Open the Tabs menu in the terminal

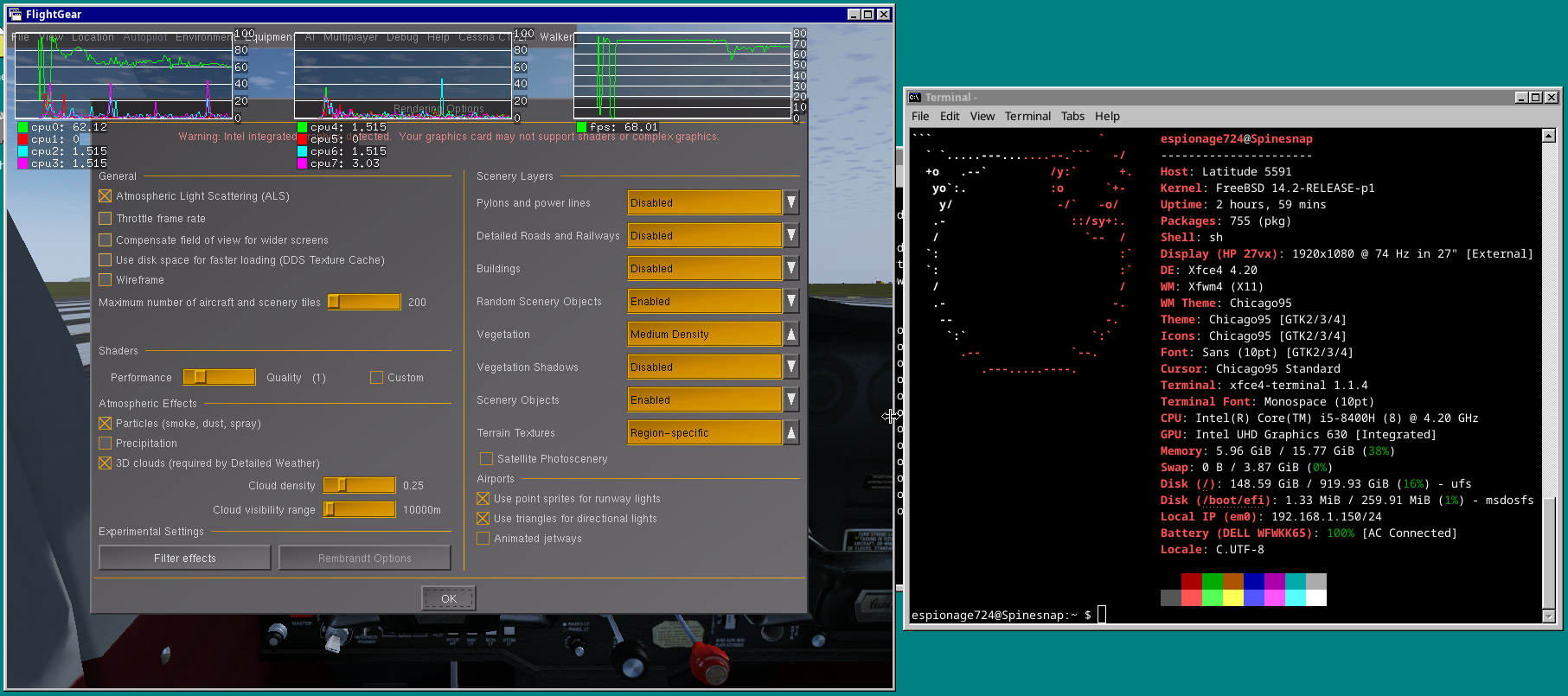pyautogui.click(x=1072, y=117)
